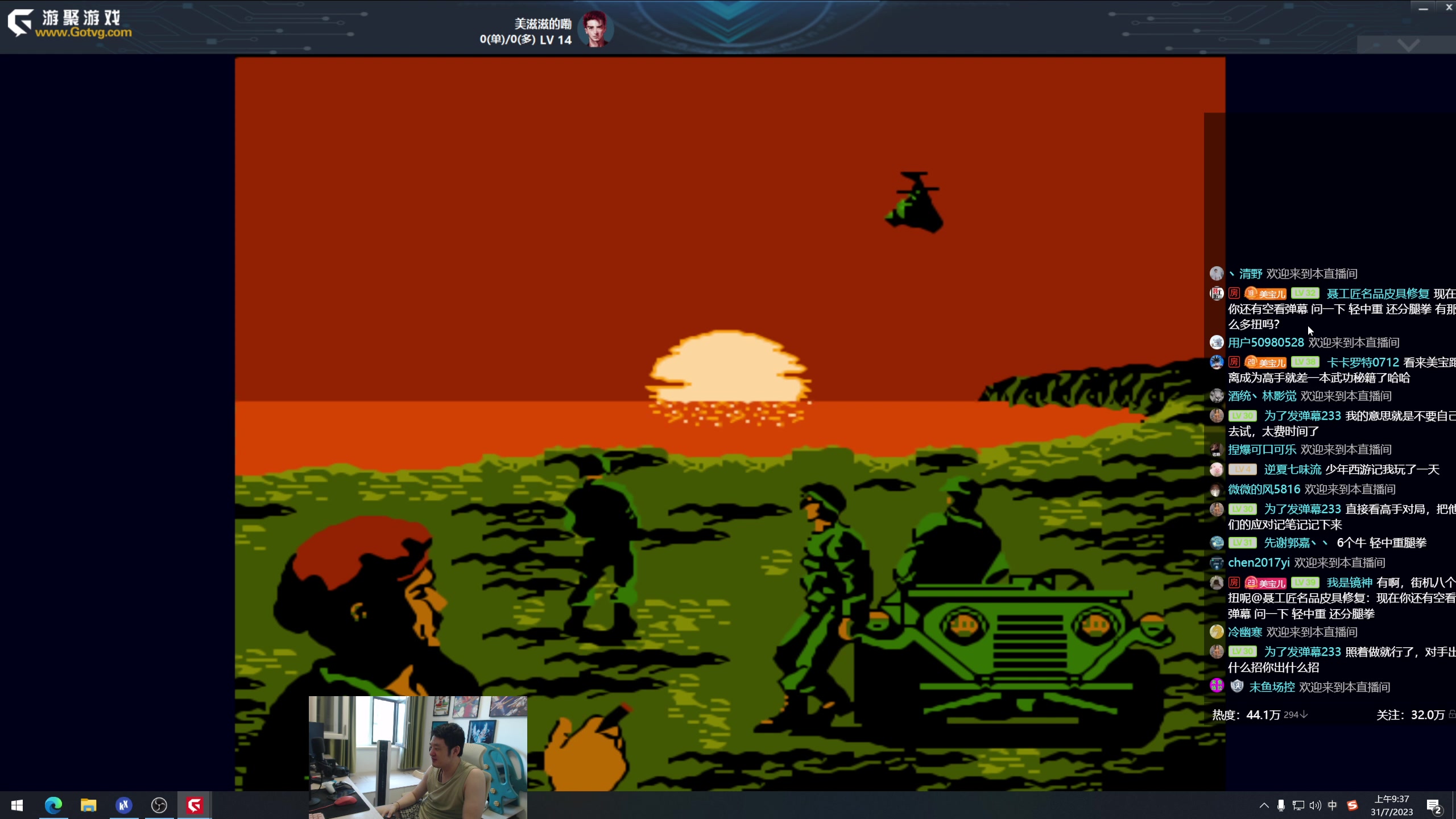Image resolution: width=1456 pixels, height=819 pixels.
Task: Click the avatar next to 卡卡罗特0712
Action: click(1217, 362)
